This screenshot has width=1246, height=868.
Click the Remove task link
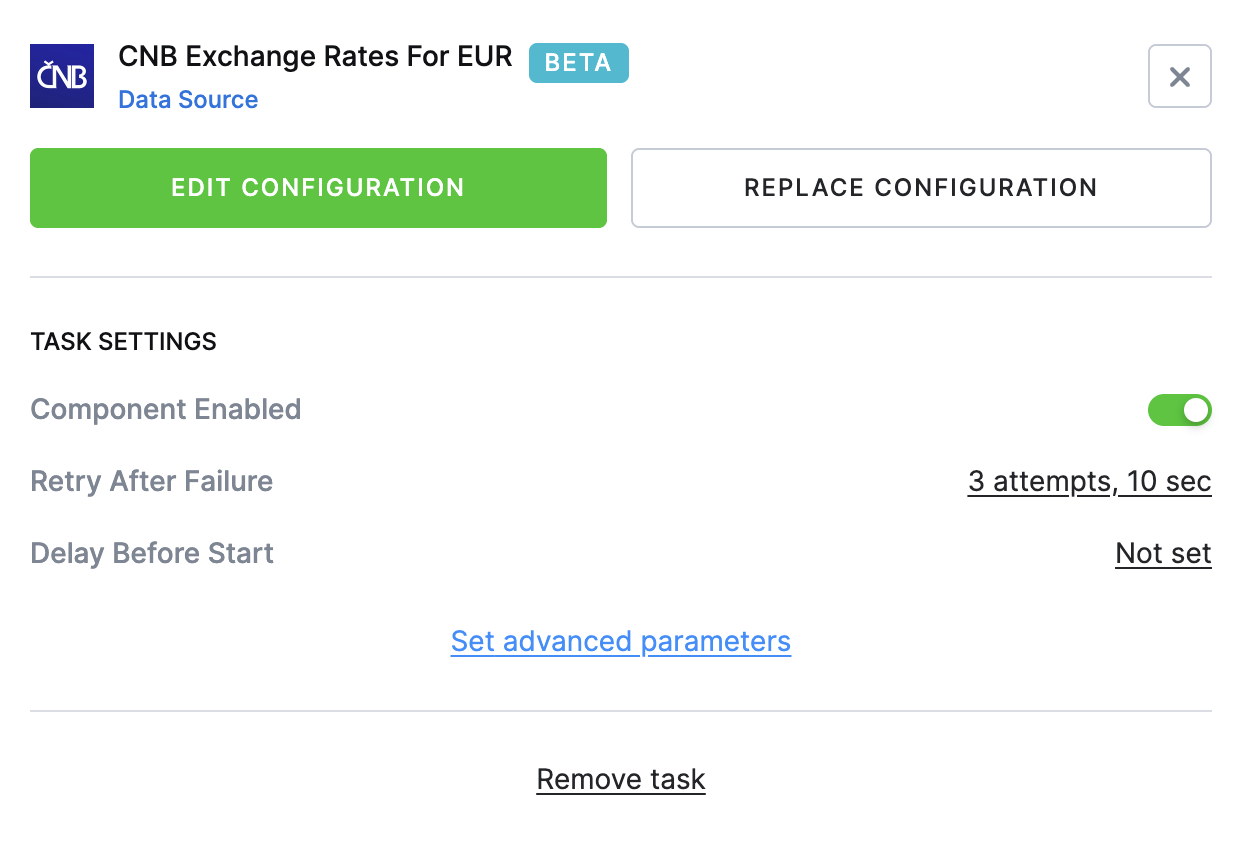[621, 779]
